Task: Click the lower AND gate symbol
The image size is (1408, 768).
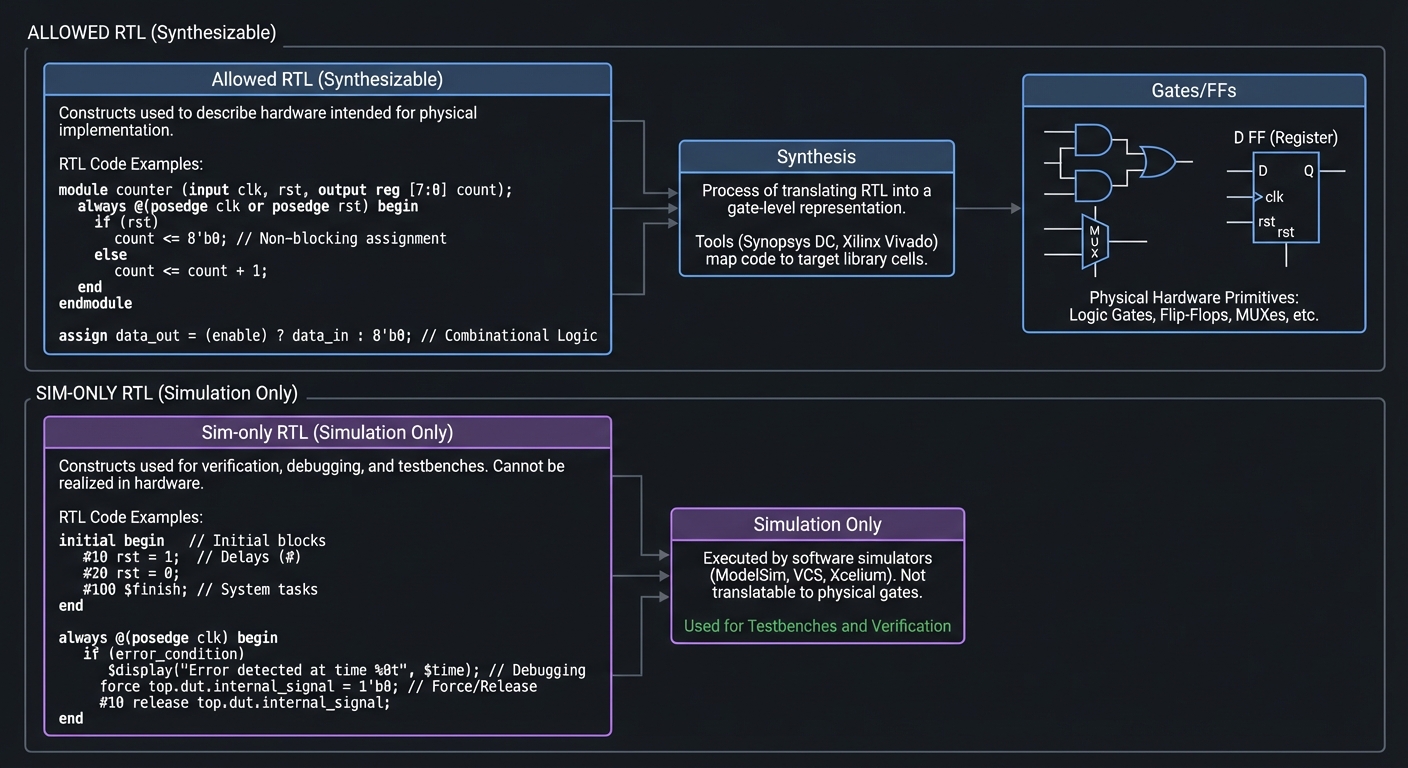Action: pyautogui.click(x=1094, y=186)
